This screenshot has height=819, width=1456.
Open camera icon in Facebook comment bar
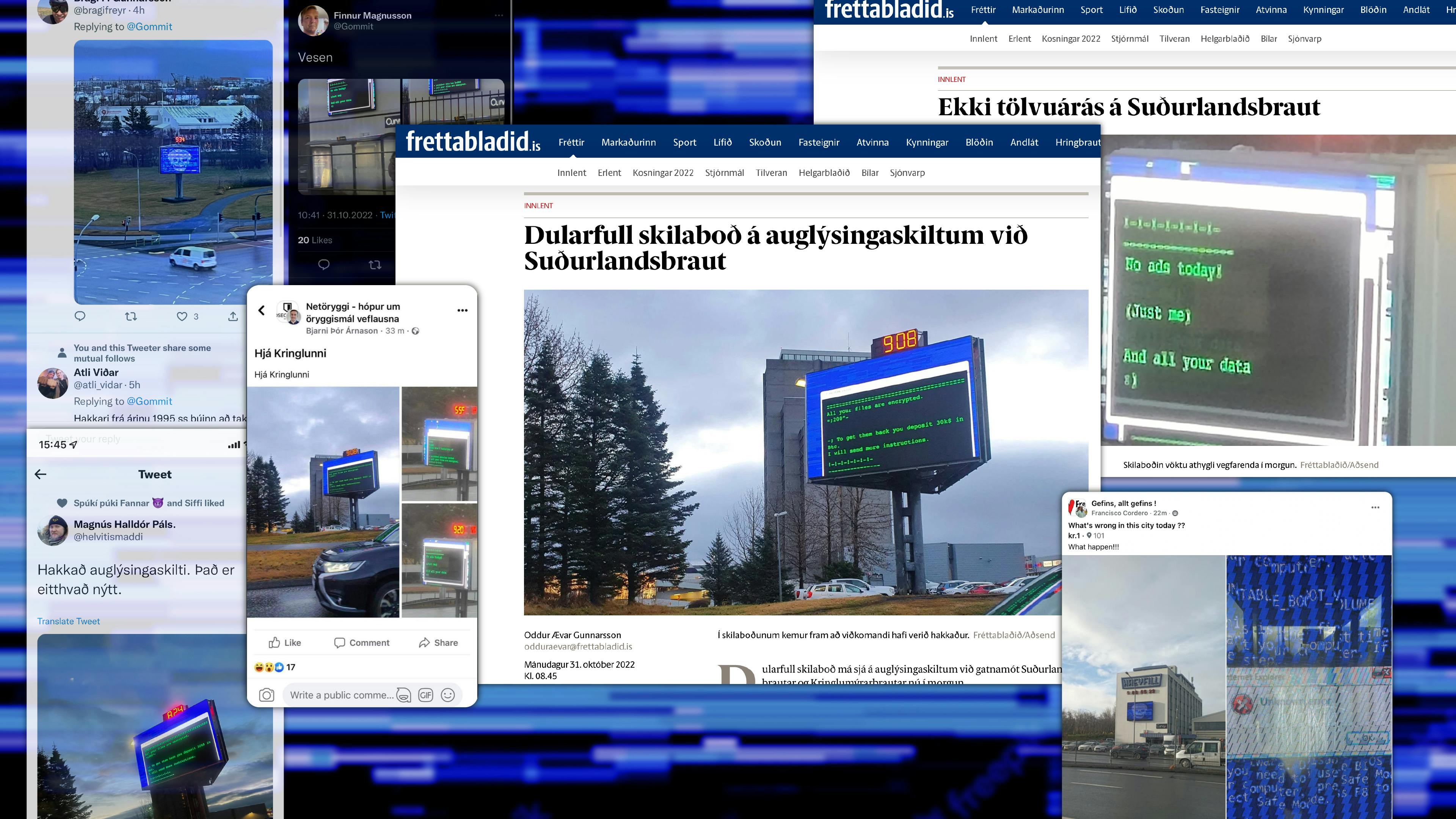tap(267, 695)
